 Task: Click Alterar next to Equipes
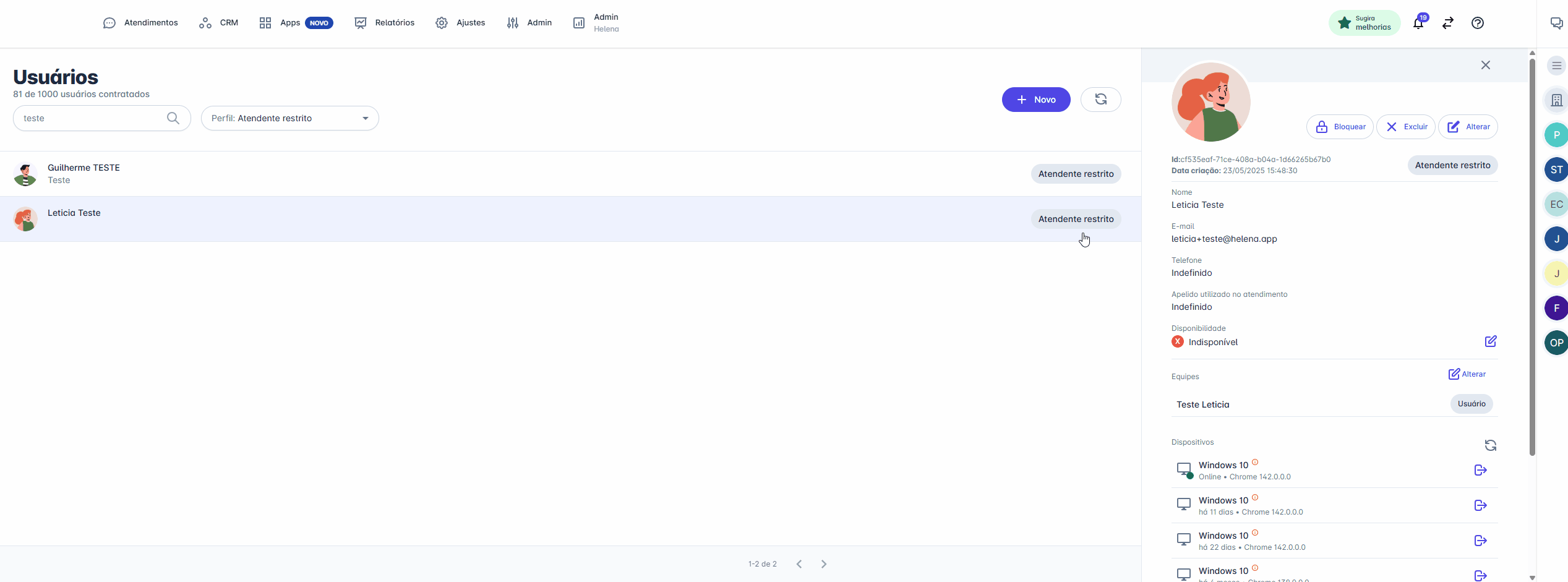click(1467, 374)
